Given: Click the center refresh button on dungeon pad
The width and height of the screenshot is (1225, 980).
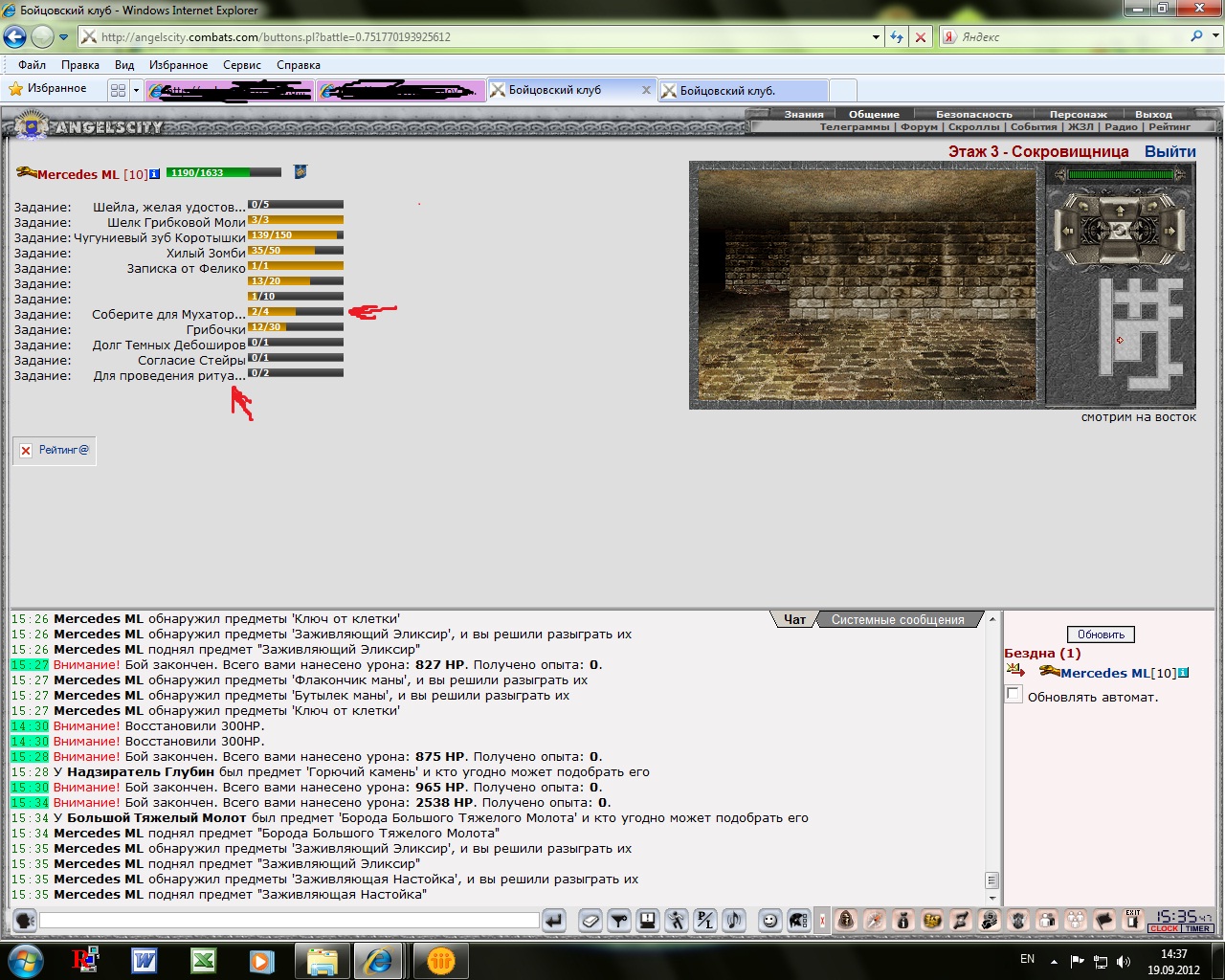Looking at the screenshot, I should (x=1119, y=231).
